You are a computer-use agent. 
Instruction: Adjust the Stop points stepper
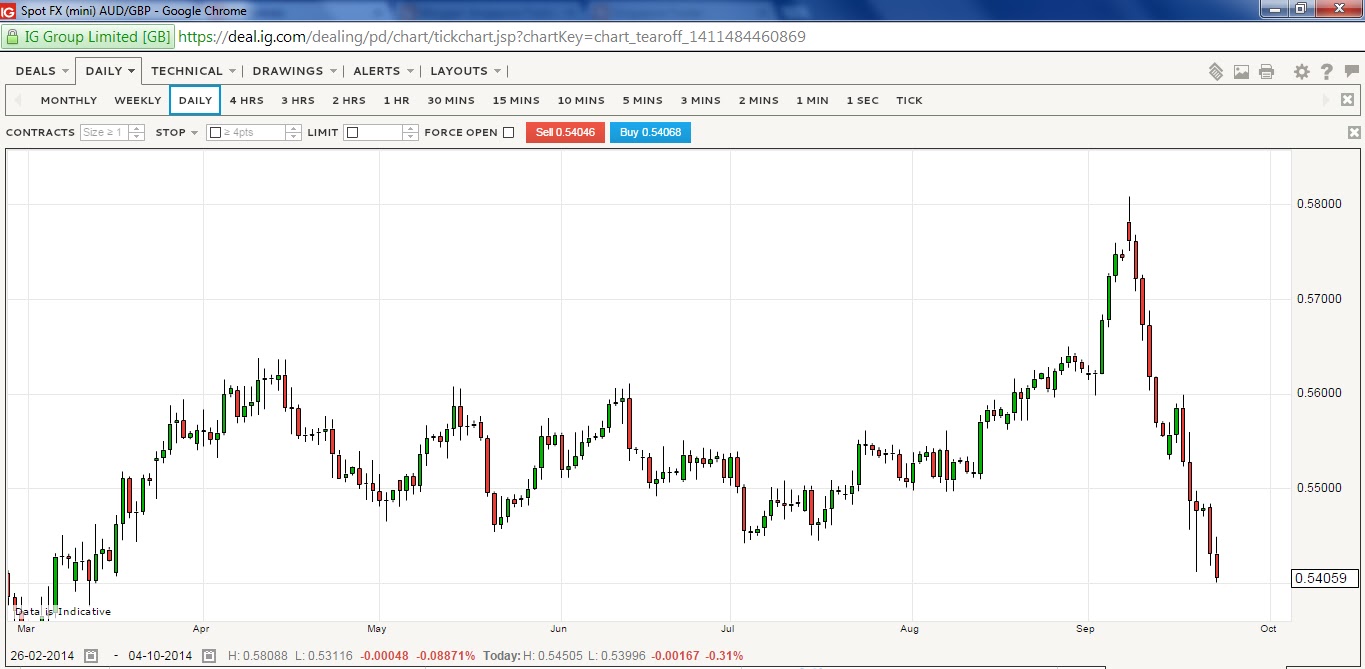point(293,132)
